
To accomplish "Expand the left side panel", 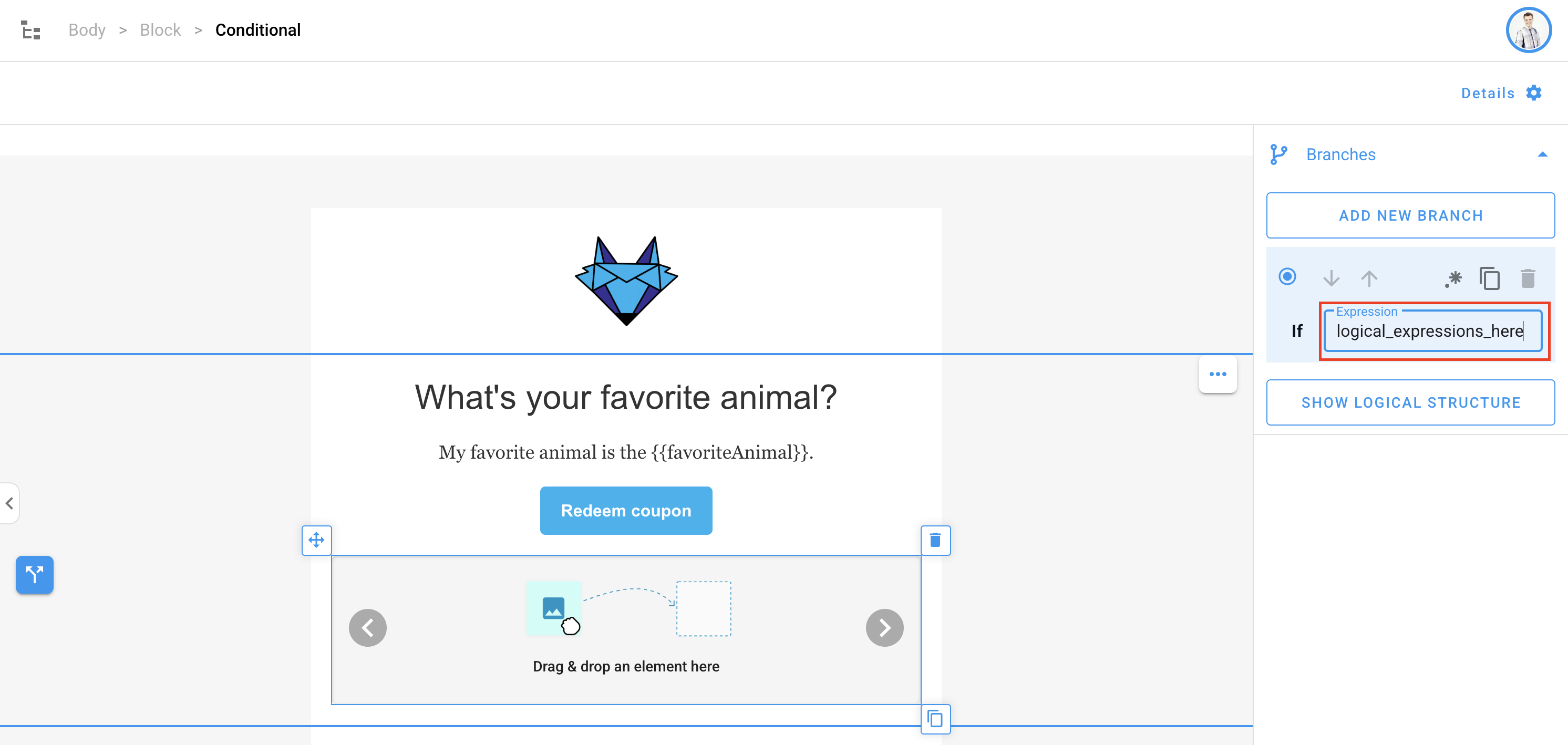I will 10,503.
